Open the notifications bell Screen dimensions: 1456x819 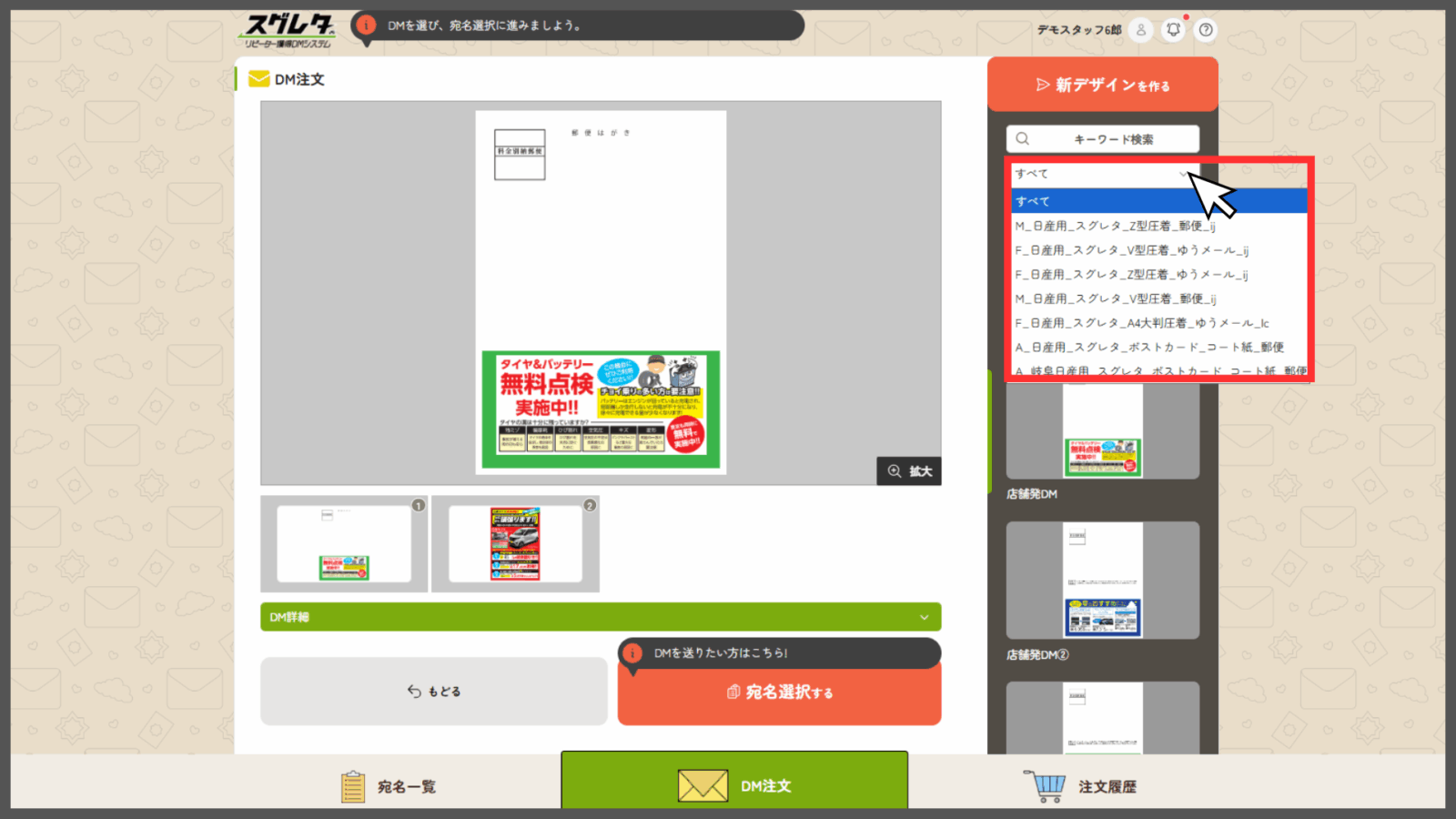1174,30
